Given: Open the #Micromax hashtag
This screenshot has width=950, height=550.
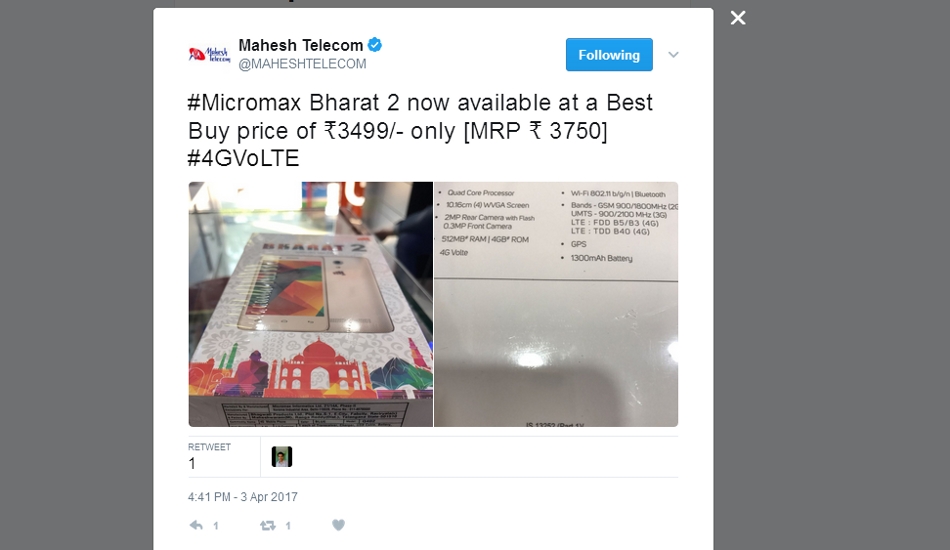Looking at the screenshot, I should pos(244,103).
